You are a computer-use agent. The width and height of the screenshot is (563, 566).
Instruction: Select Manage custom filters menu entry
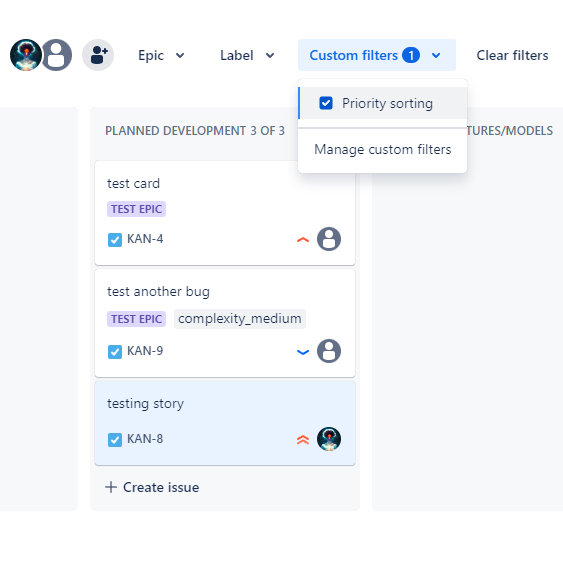[x=383, y=149]
